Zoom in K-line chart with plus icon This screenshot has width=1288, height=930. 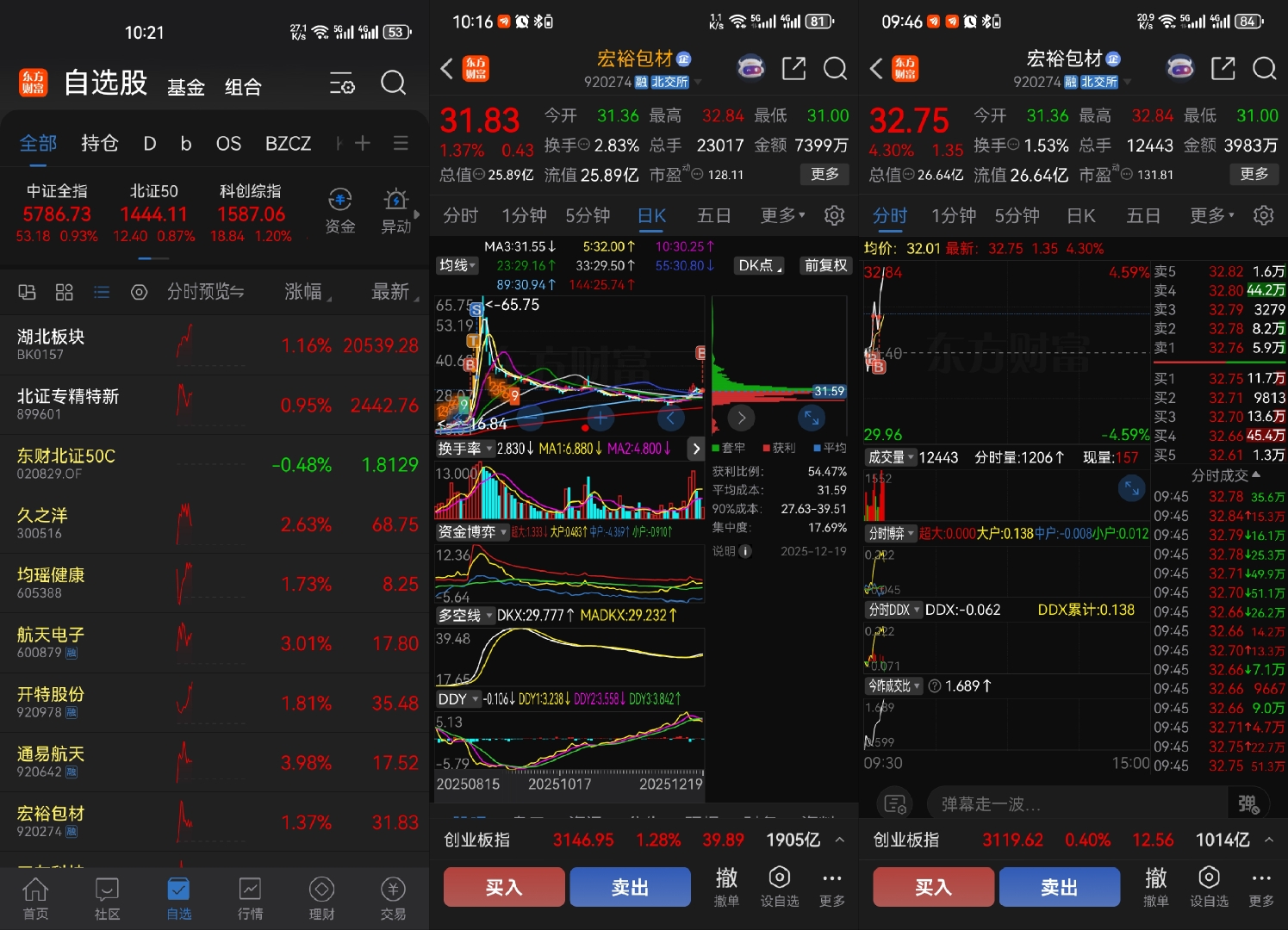tap(600, 419)
